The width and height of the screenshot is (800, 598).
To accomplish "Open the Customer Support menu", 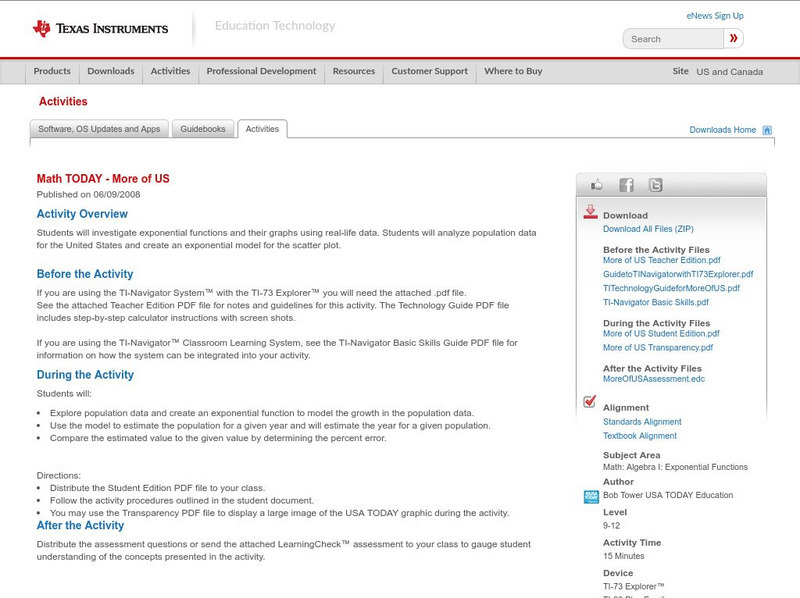I will click(x=430, y=71).
